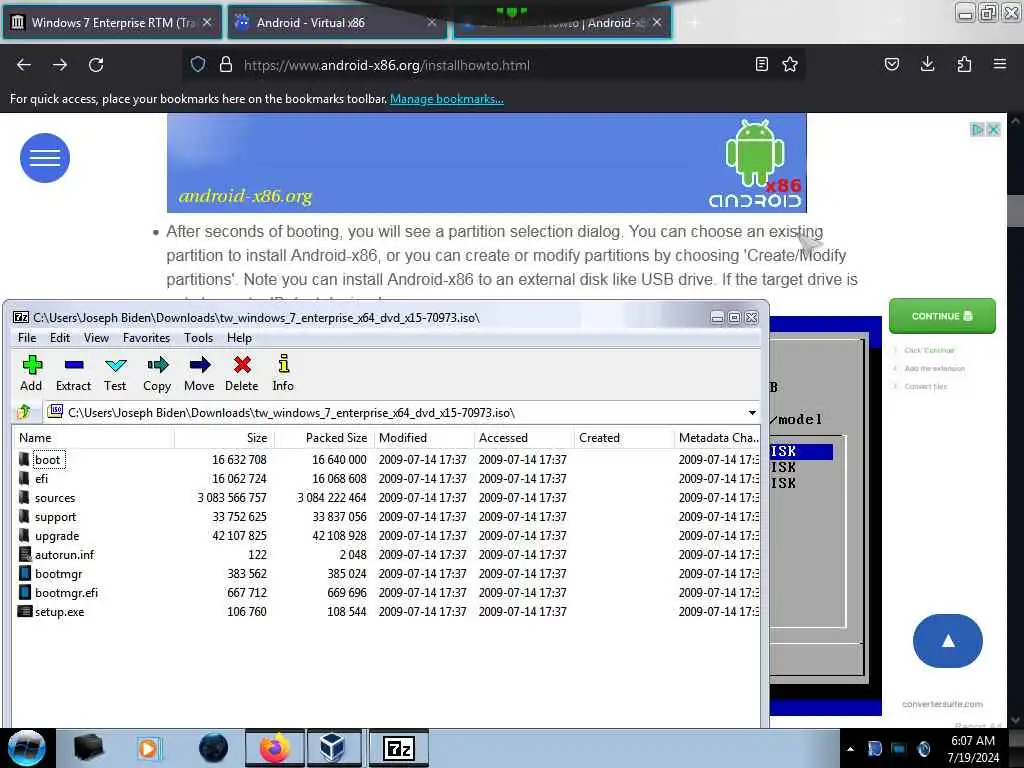Image resolution: width=1024 pixels, height=768 pixels.
Task: Open the Firefox downloads panel
Action: click(927, 64)
